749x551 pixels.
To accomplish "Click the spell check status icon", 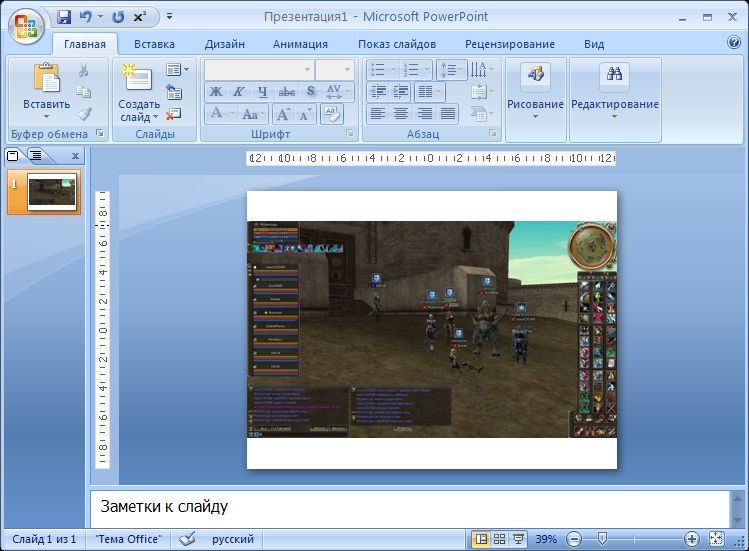I will pyautogui.click(x=187, y=539).
